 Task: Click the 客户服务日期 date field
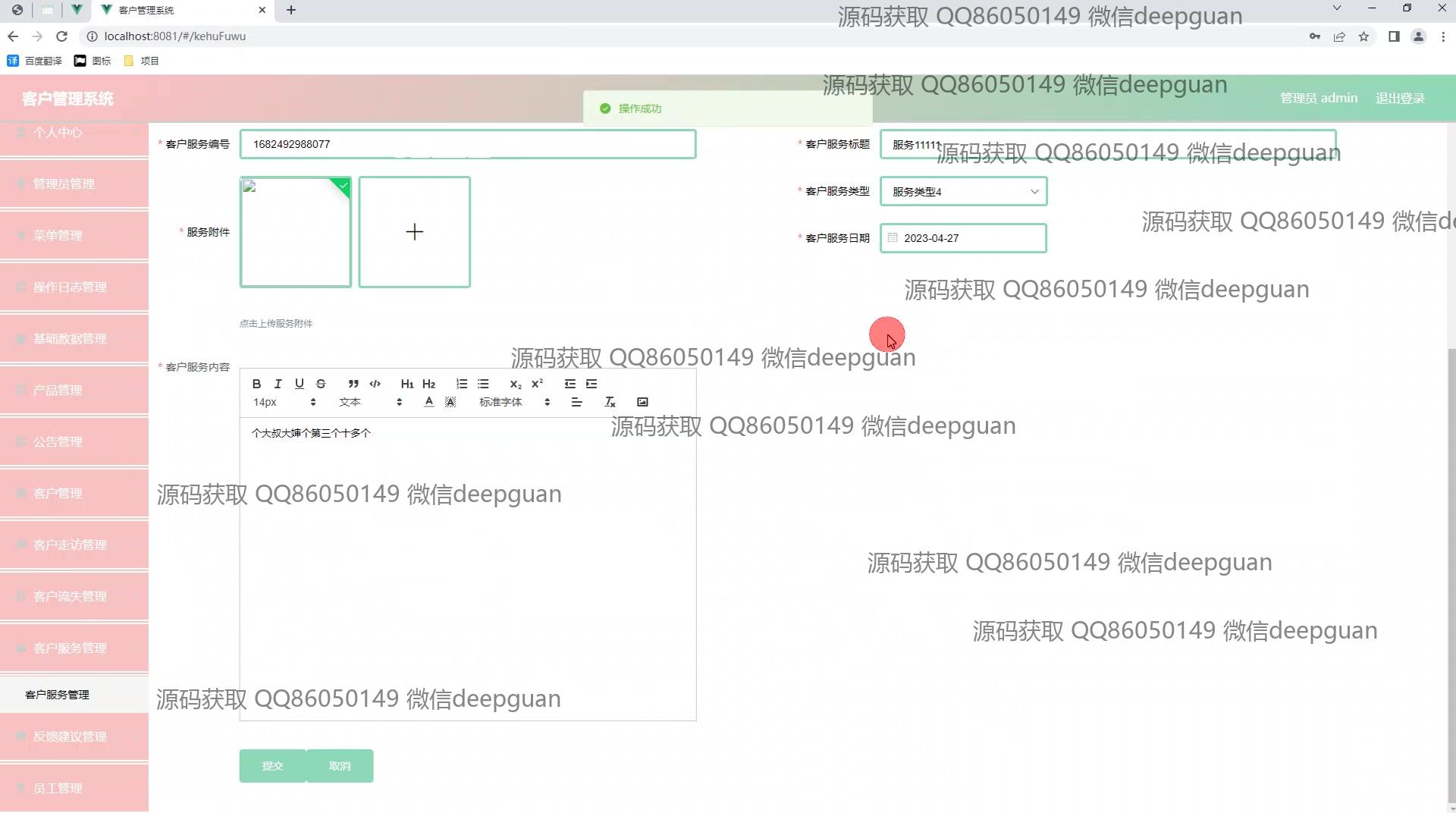(963, 238)
